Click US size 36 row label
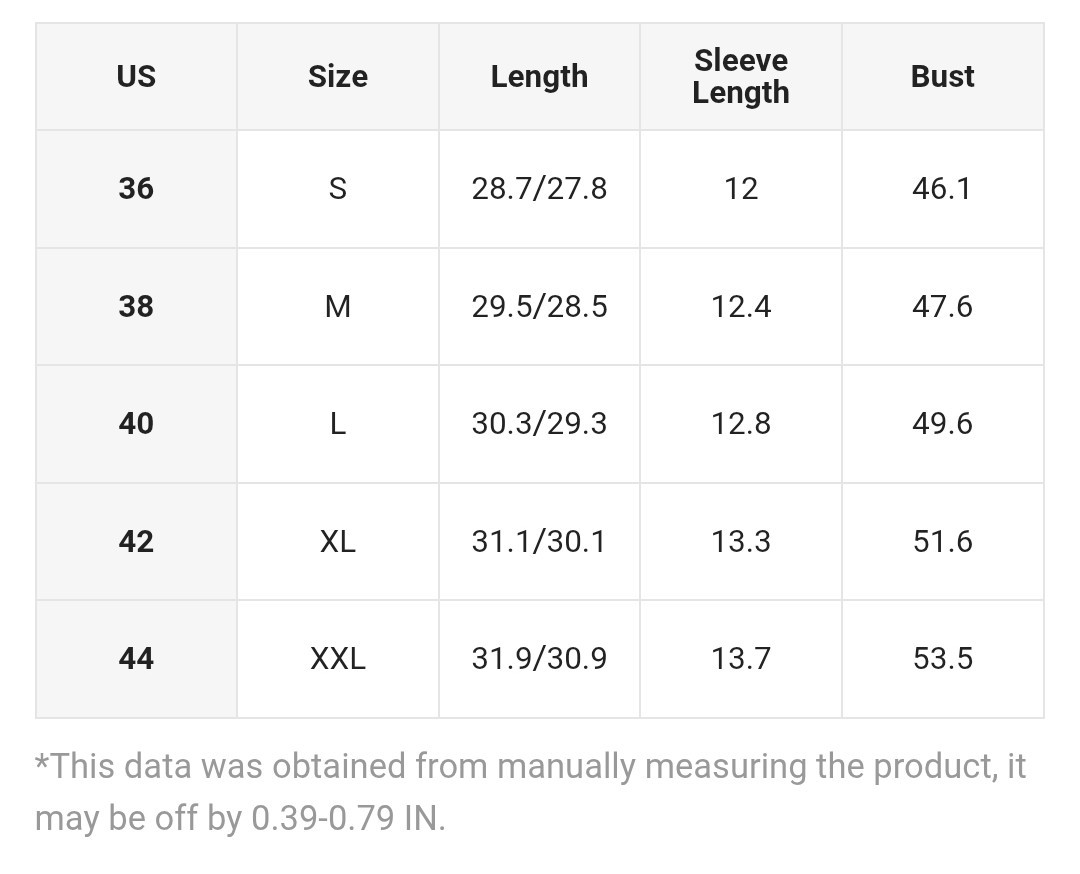Screen dimensions: 1080x874 [x=136, y=188]
